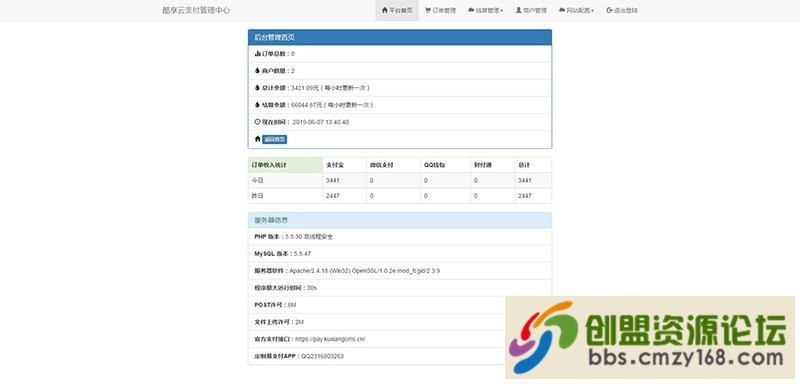
Task: Click the cloud icon beside 网站配置
Action: pos(562,10)
